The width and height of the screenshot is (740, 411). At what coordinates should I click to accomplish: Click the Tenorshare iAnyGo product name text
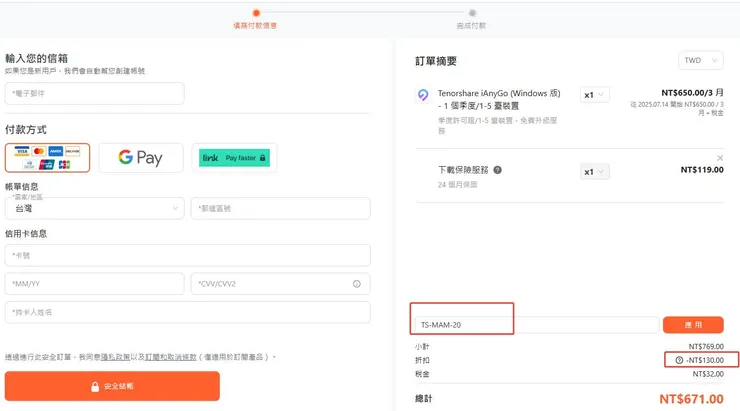499,100
